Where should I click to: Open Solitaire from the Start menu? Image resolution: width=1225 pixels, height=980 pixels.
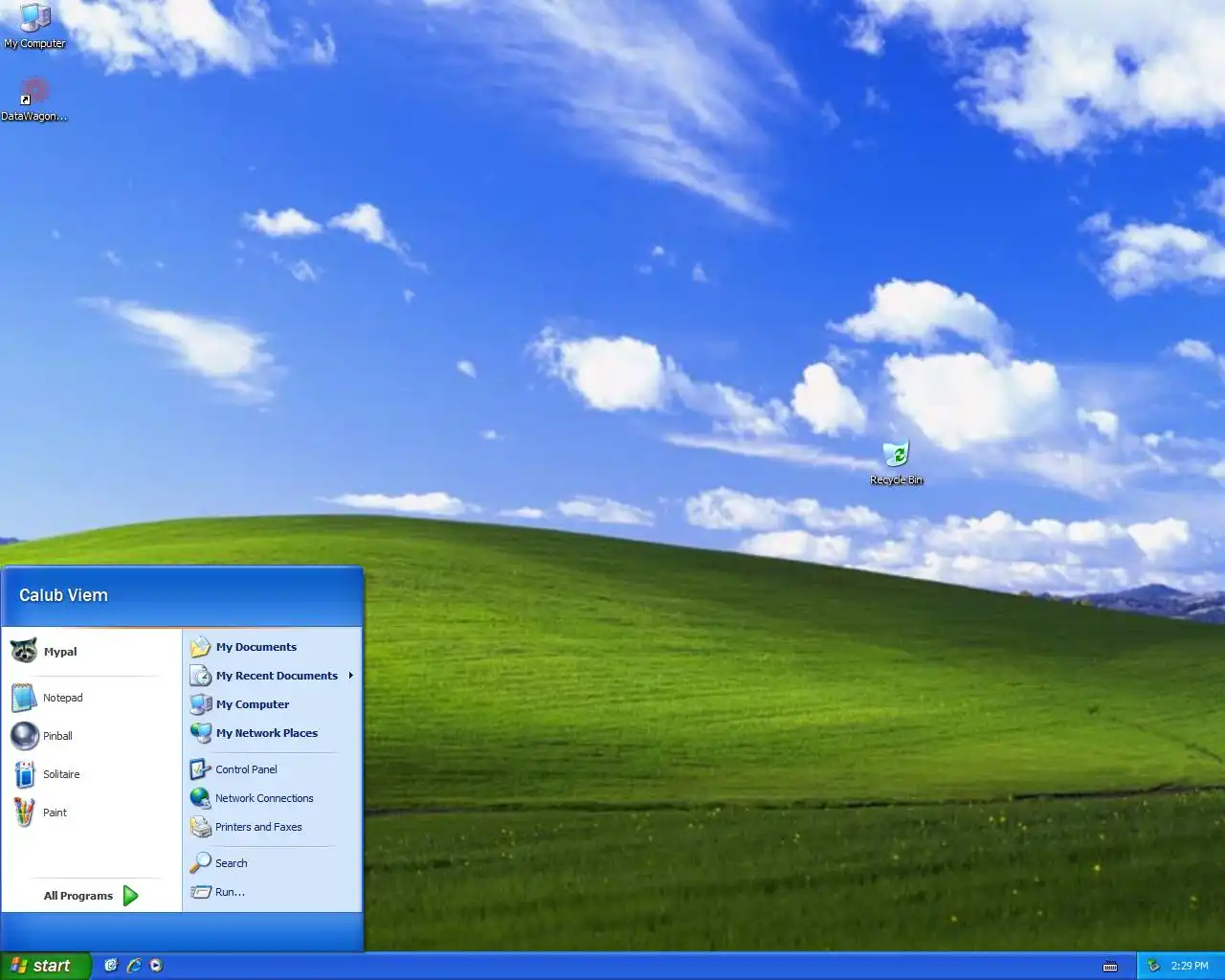point(92,774)
